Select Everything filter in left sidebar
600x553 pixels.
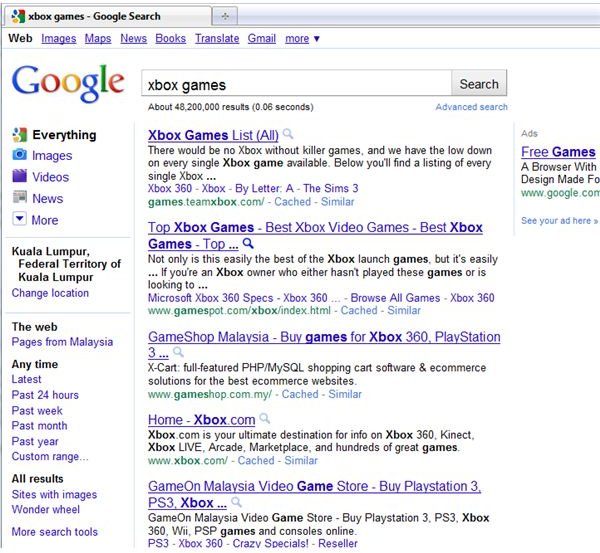click(x=64, y=135)
